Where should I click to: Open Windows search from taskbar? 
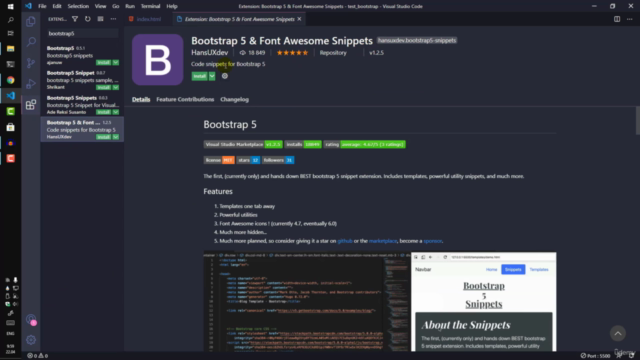pos(11,20)
